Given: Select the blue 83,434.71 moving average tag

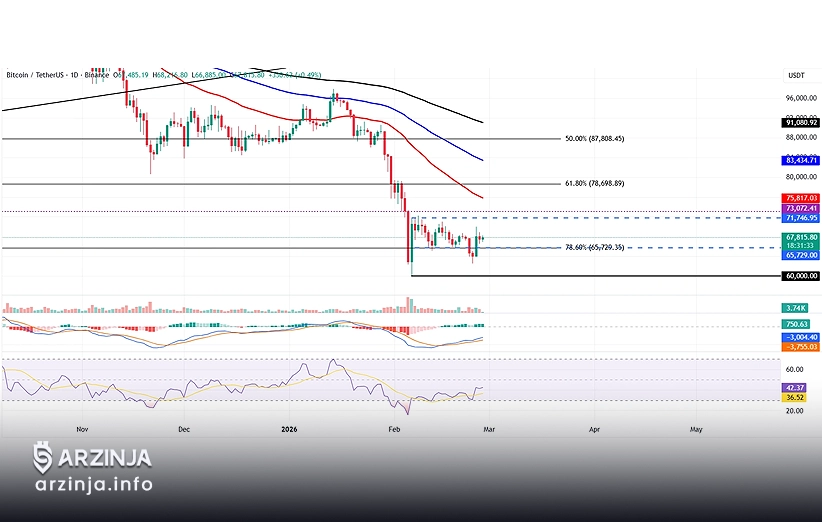Looking at the screenshot, I should (800, 160).
